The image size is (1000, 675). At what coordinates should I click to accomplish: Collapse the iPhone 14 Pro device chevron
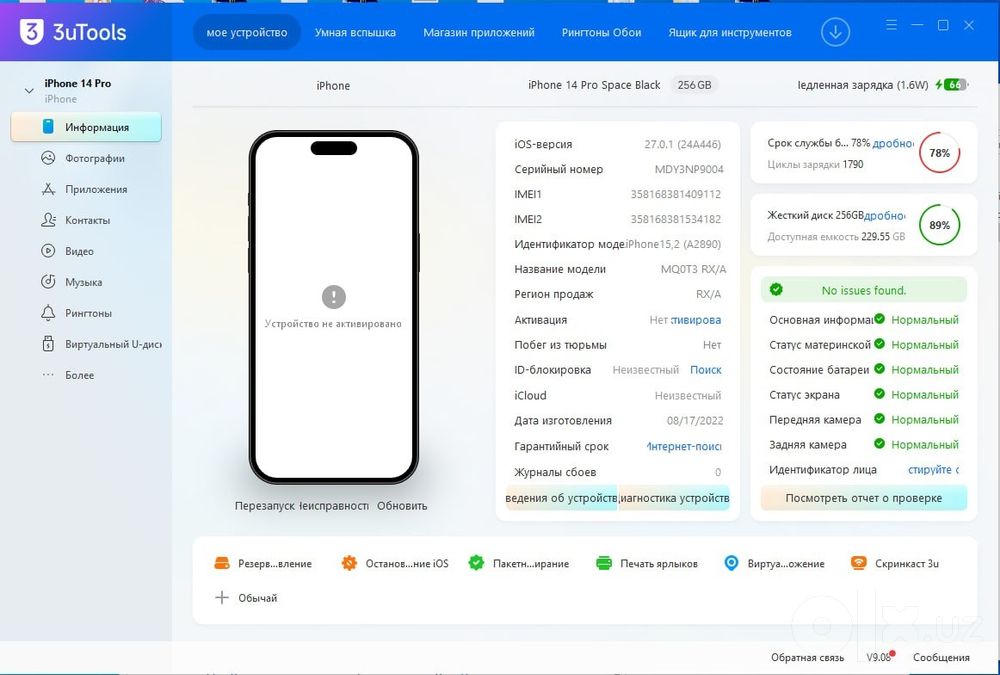pos(29,91)
